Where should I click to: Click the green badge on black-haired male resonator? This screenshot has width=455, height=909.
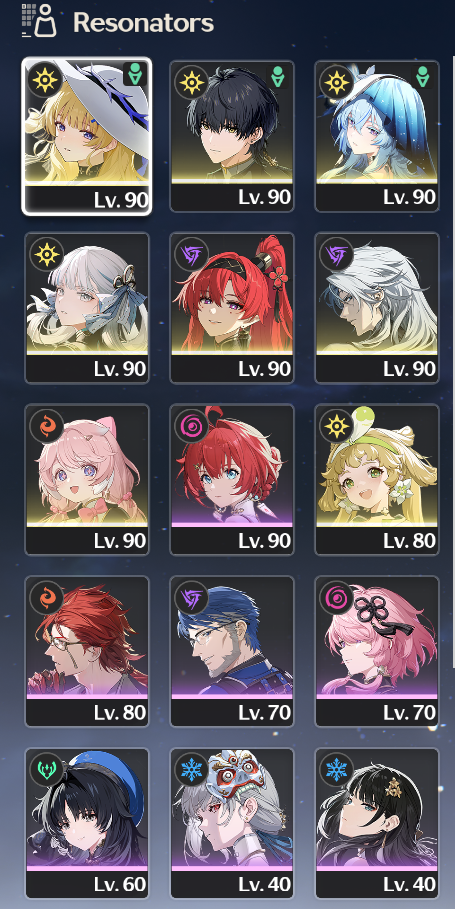coord(278,77)
